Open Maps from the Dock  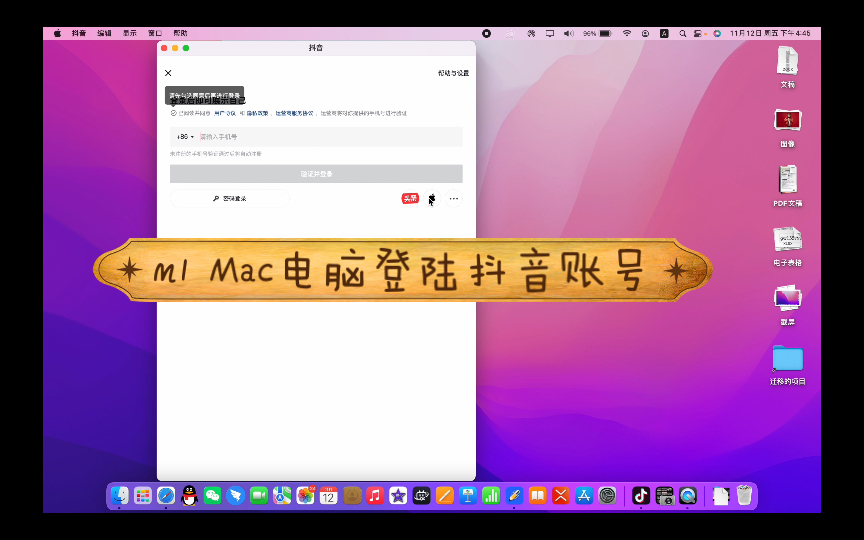[282, 496]
